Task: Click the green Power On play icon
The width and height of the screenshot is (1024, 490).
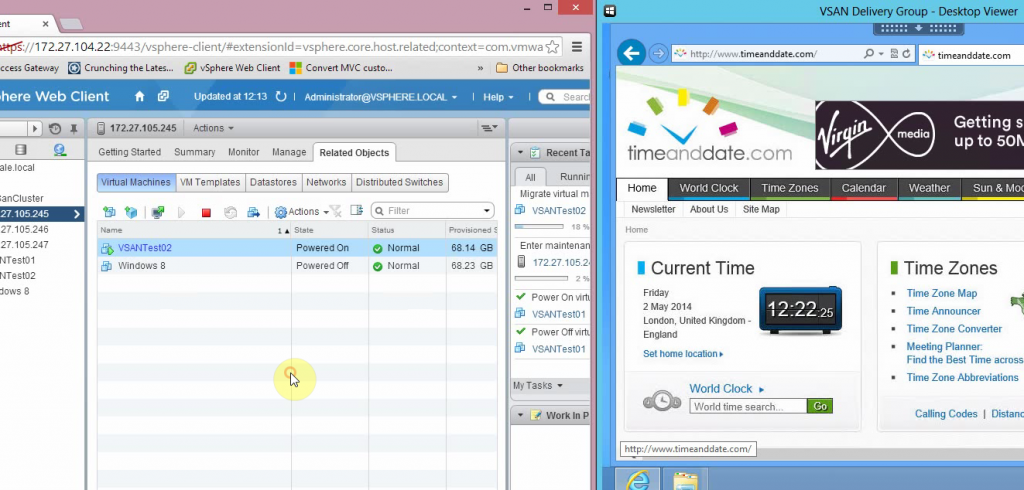Action: click(182, 212)
